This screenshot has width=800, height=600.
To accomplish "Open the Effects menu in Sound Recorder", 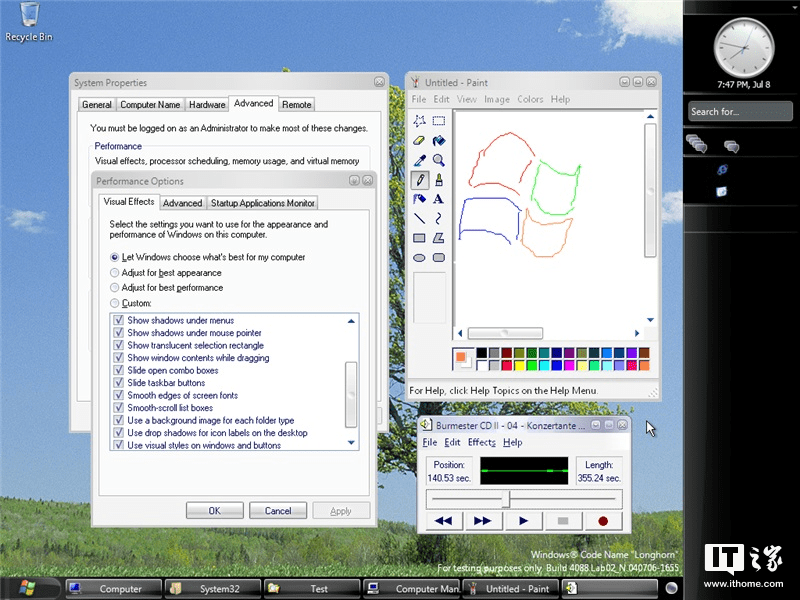I will click(x=481, y=442).
